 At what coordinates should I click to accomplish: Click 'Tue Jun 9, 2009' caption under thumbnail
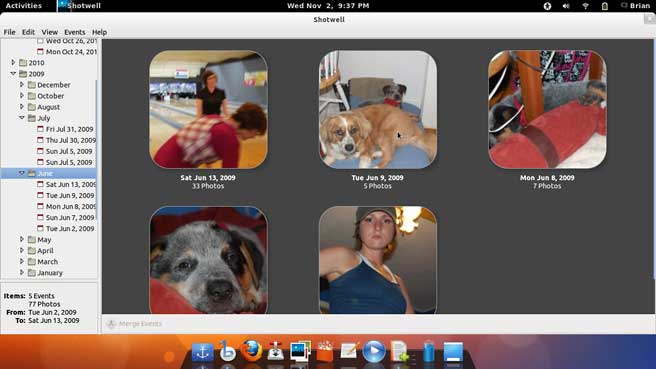tap(377, 178)
